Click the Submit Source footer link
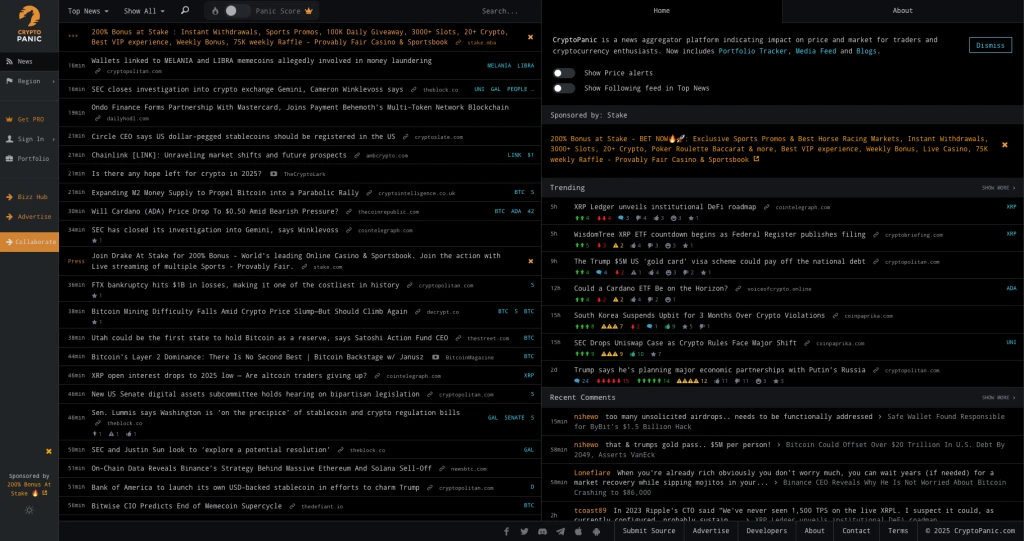The width and height of the screenshot is (1024, 541). (649, 531)
